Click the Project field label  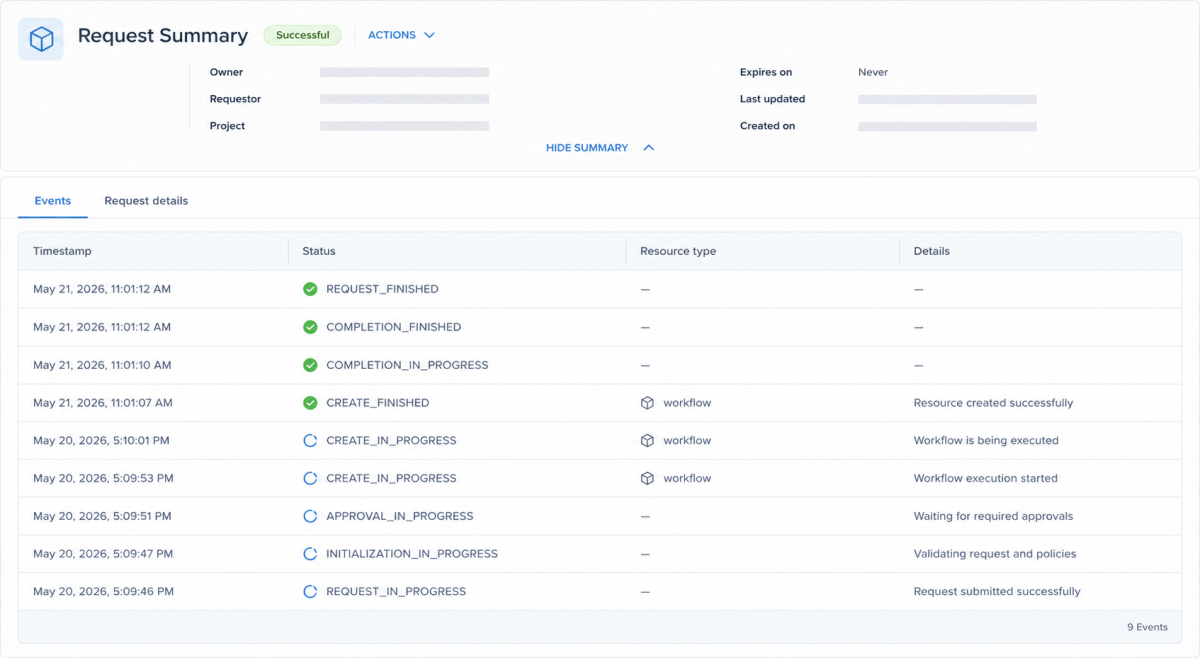(x=227, y=126)
